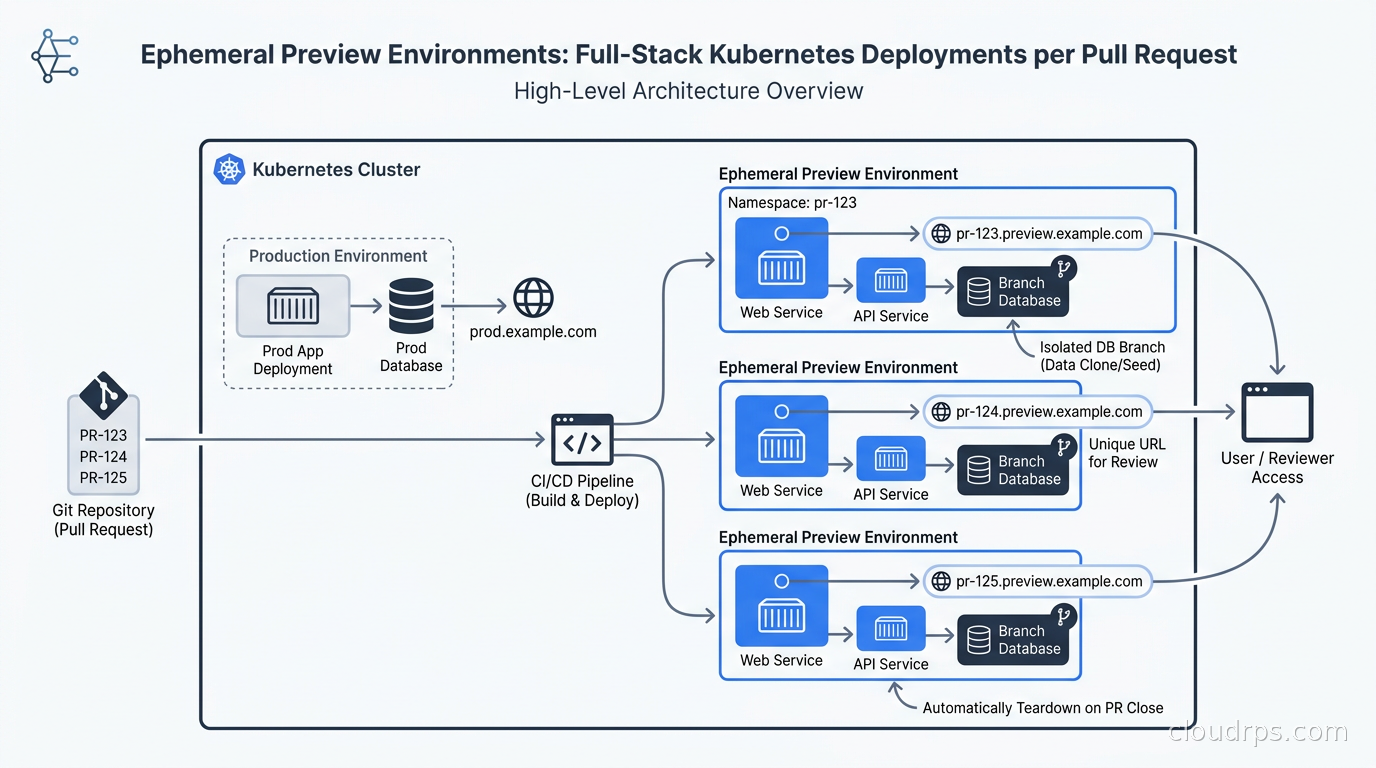
Task: Click the git branch badge on pr-123 Branch Database
Action: [1063, 268]
